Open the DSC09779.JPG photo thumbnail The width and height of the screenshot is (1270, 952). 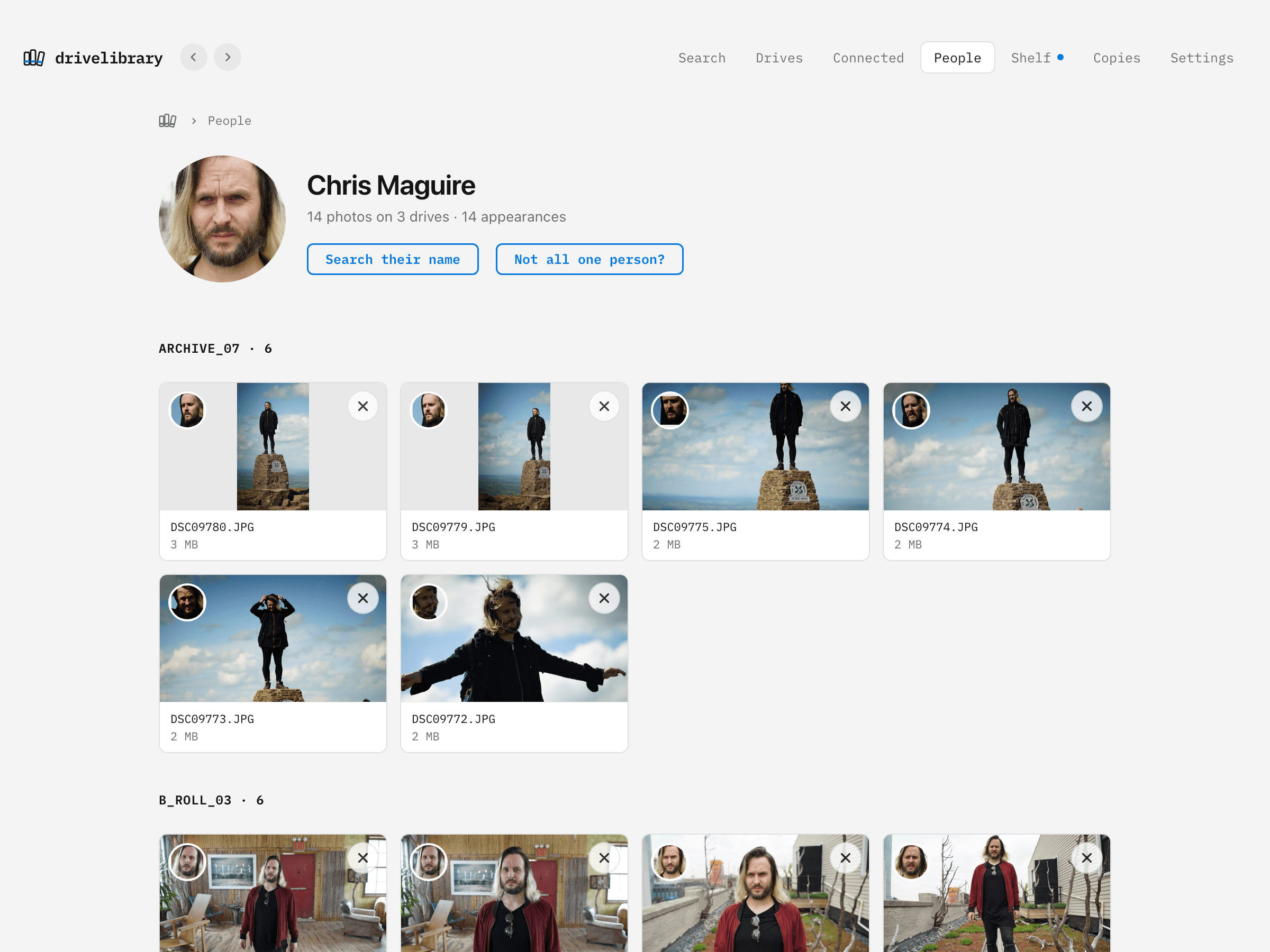point(514,446)
